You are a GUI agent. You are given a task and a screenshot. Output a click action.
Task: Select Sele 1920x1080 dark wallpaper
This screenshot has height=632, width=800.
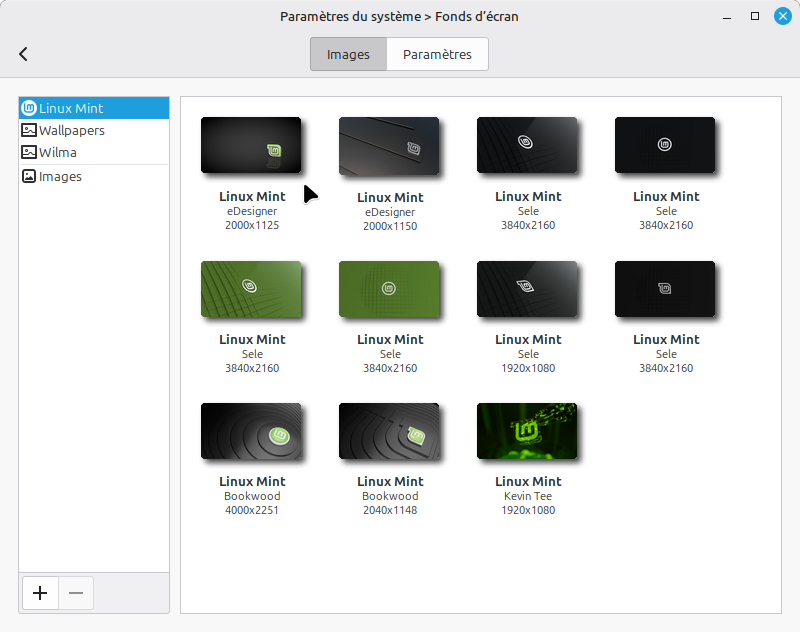point(527,289)
